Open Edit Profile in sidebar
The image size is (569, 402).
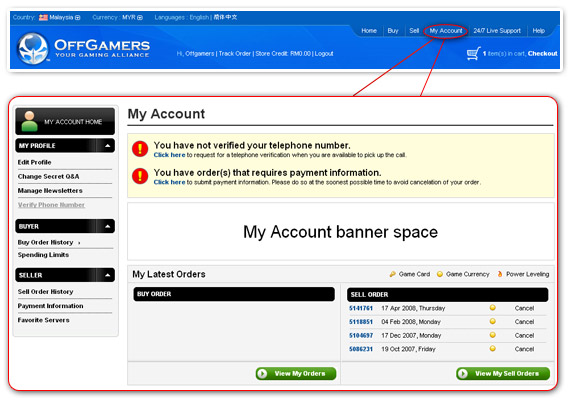(34, 162)
